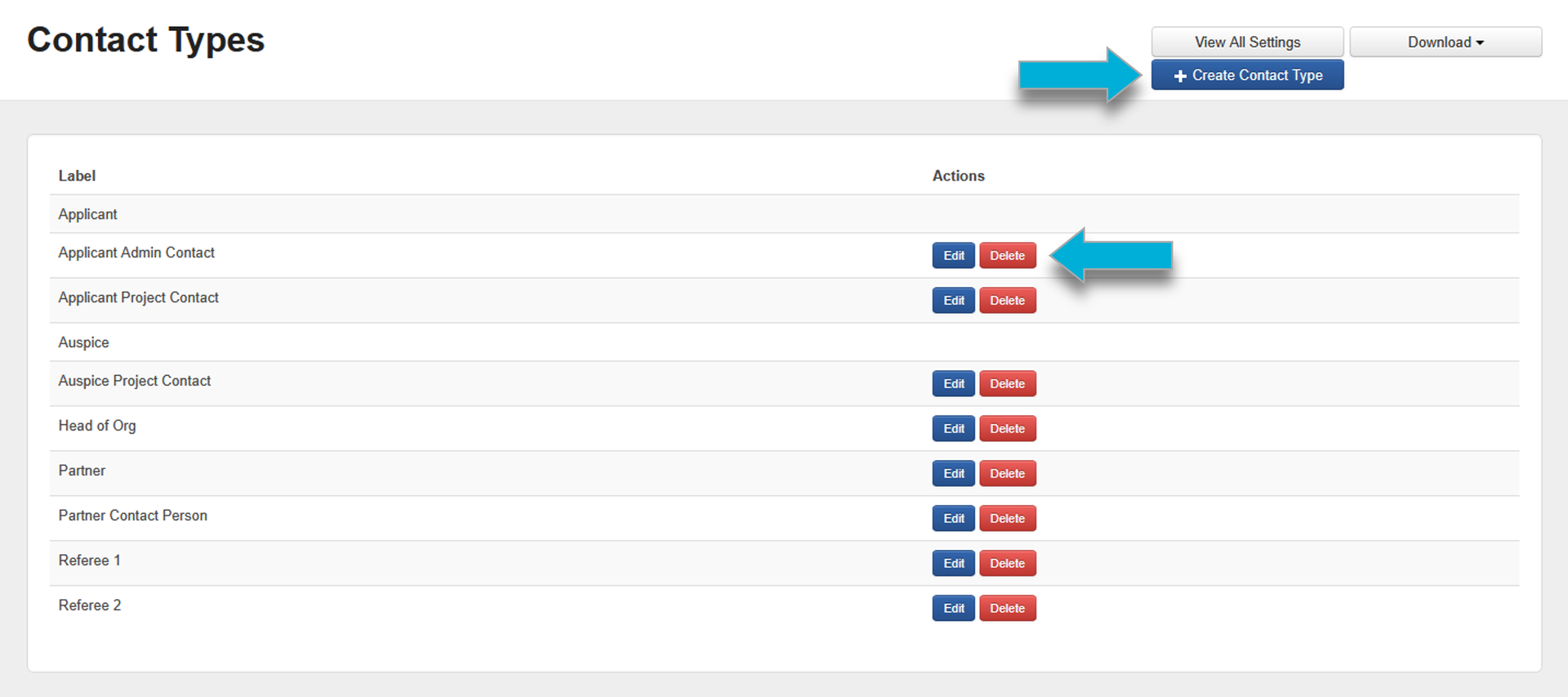Click the Create Contact Type button
1568x697 pixels.
1247,75
